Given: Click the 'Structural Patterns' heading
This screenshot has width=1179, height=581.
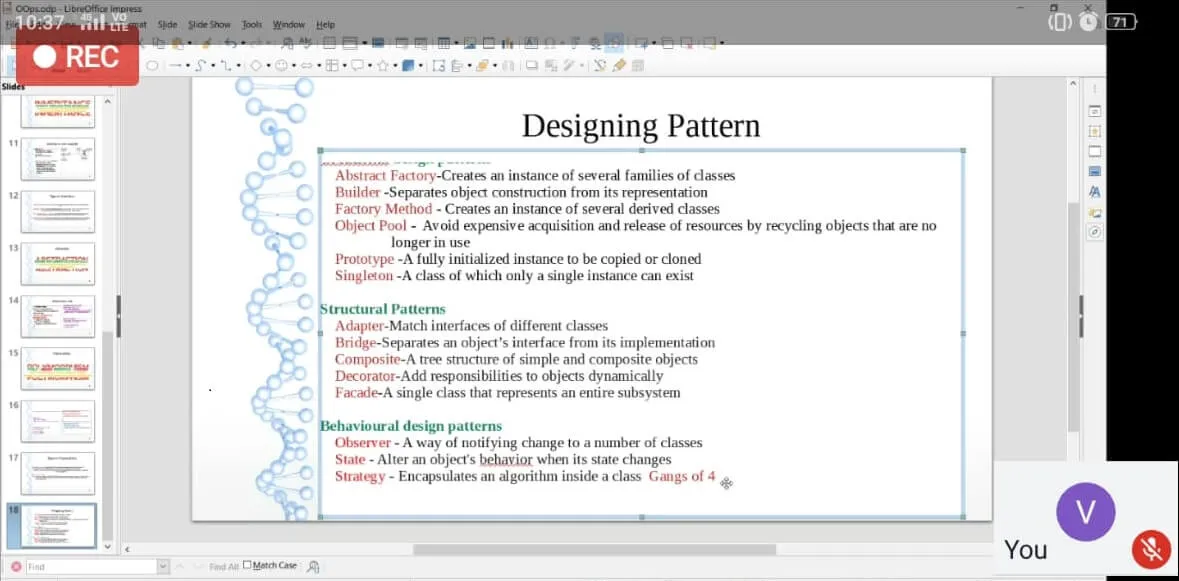Looking at the screenshot, I should pyautogui.click(x=383, y=309).
